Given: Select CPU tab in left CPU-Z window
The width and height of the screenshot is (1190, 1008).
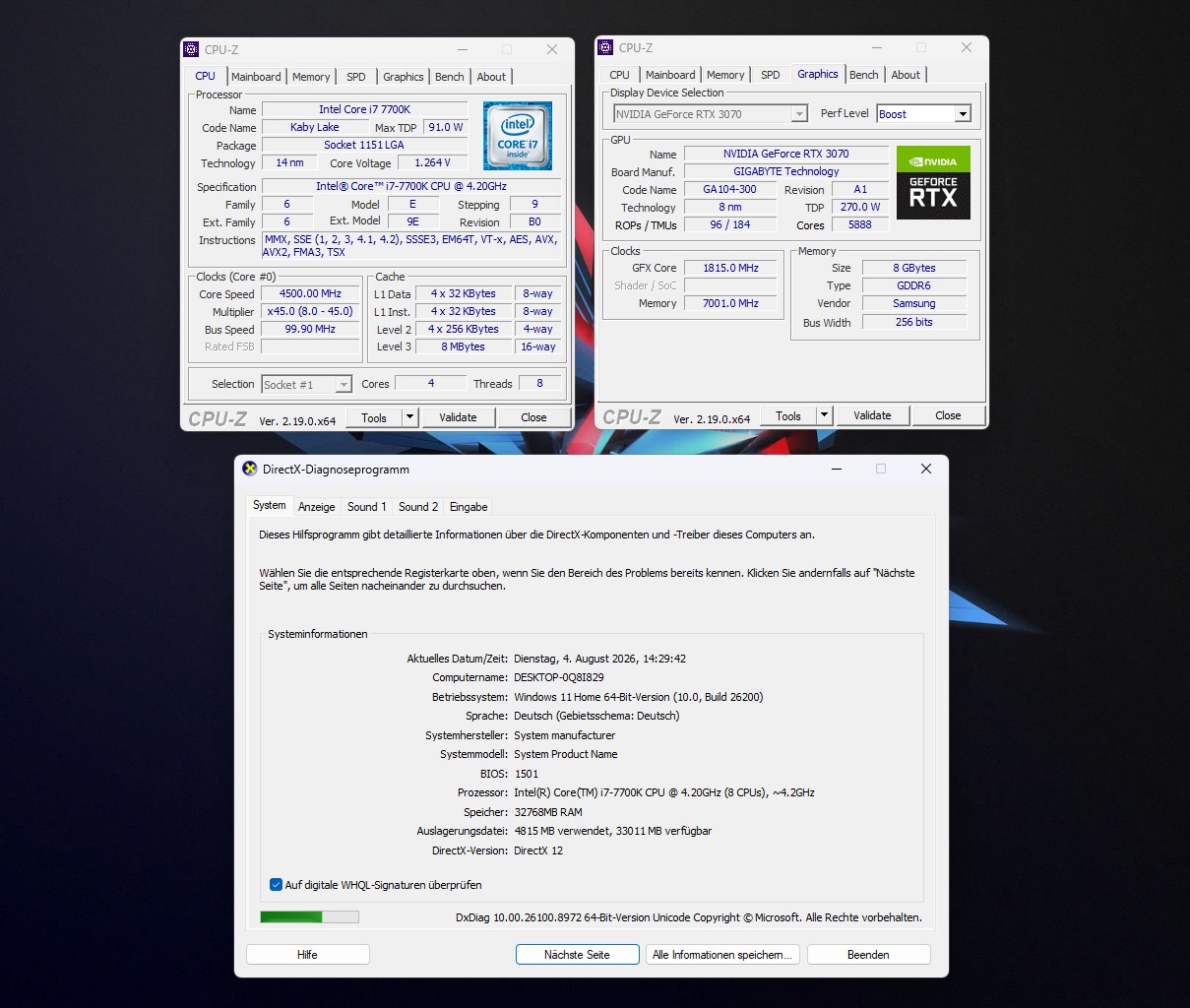Looking at the screenshot, I should (205, 76).
